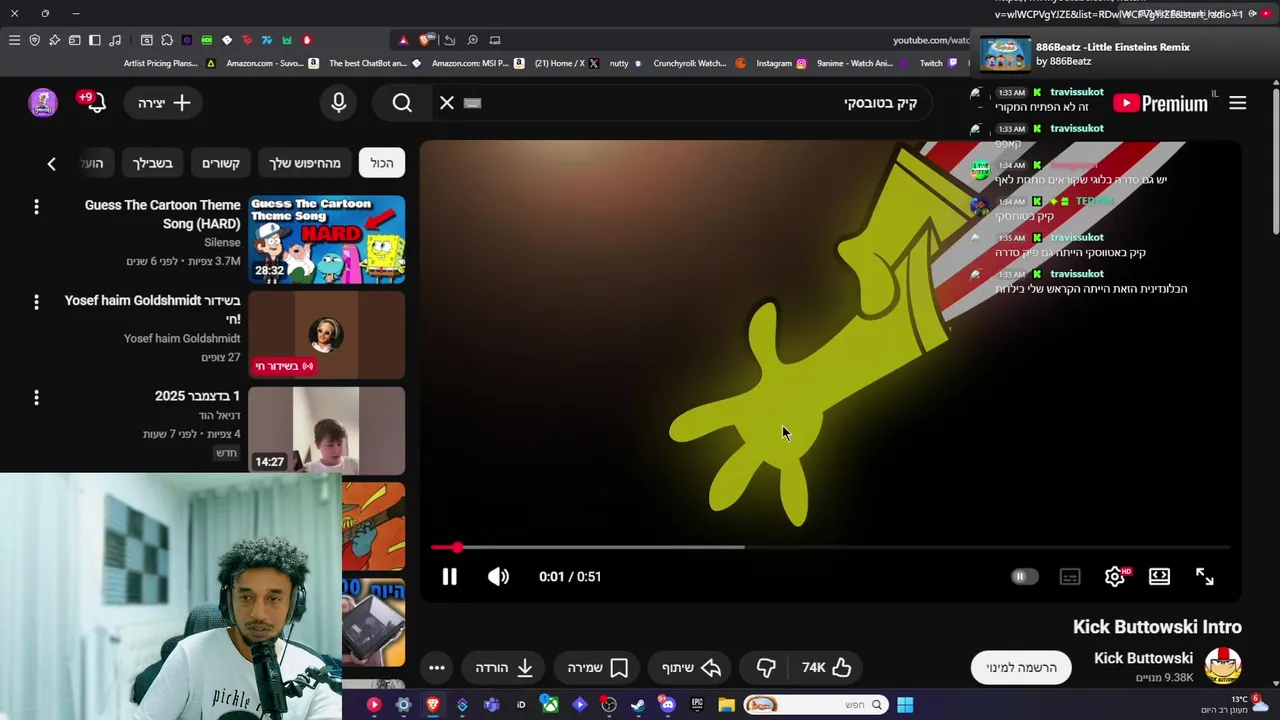Click Windows Start button on taskbar

905,705
